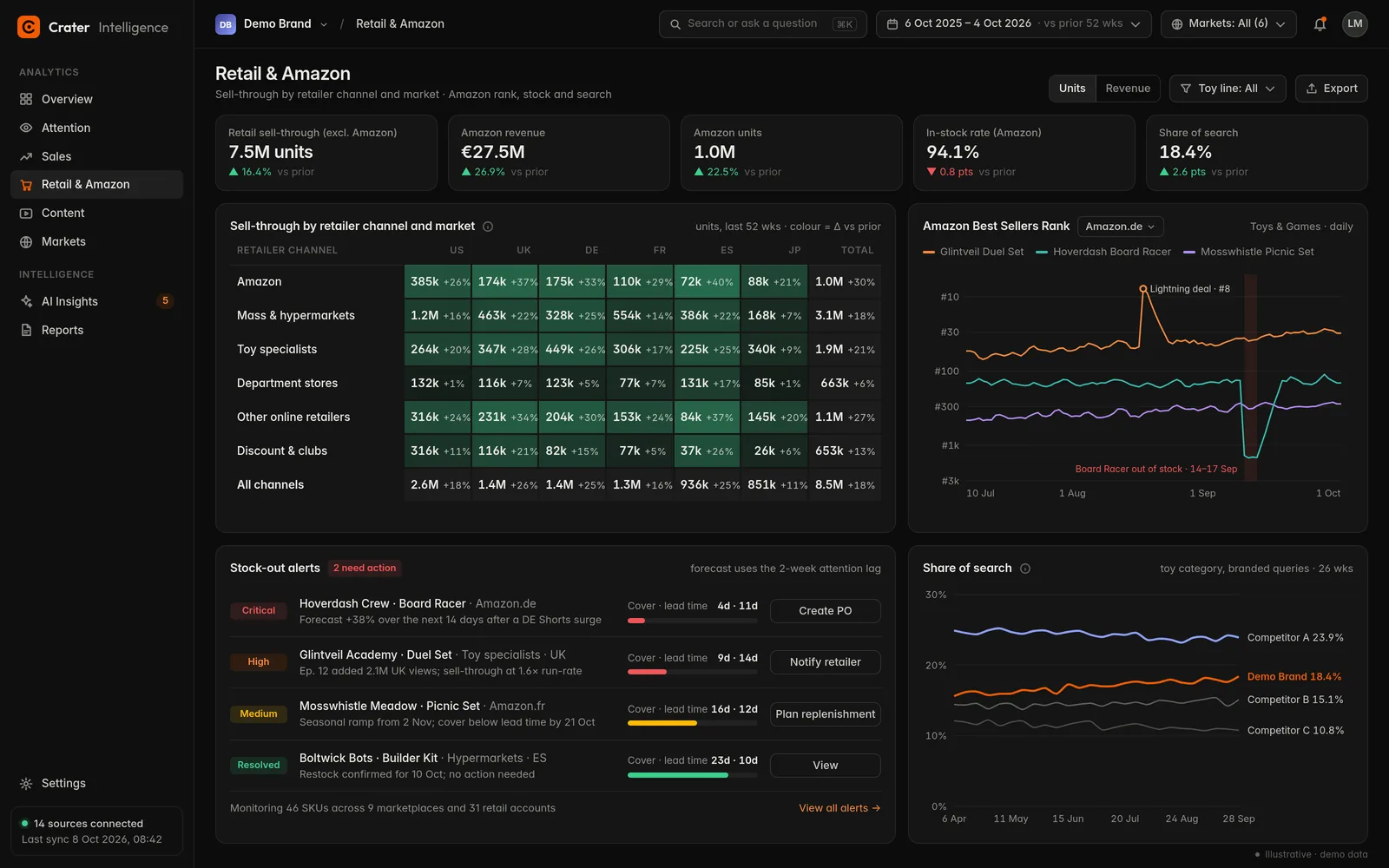Click info icon beside Share of search
The height and width of the screenshot is (868, 1389).
(1025, 569)
